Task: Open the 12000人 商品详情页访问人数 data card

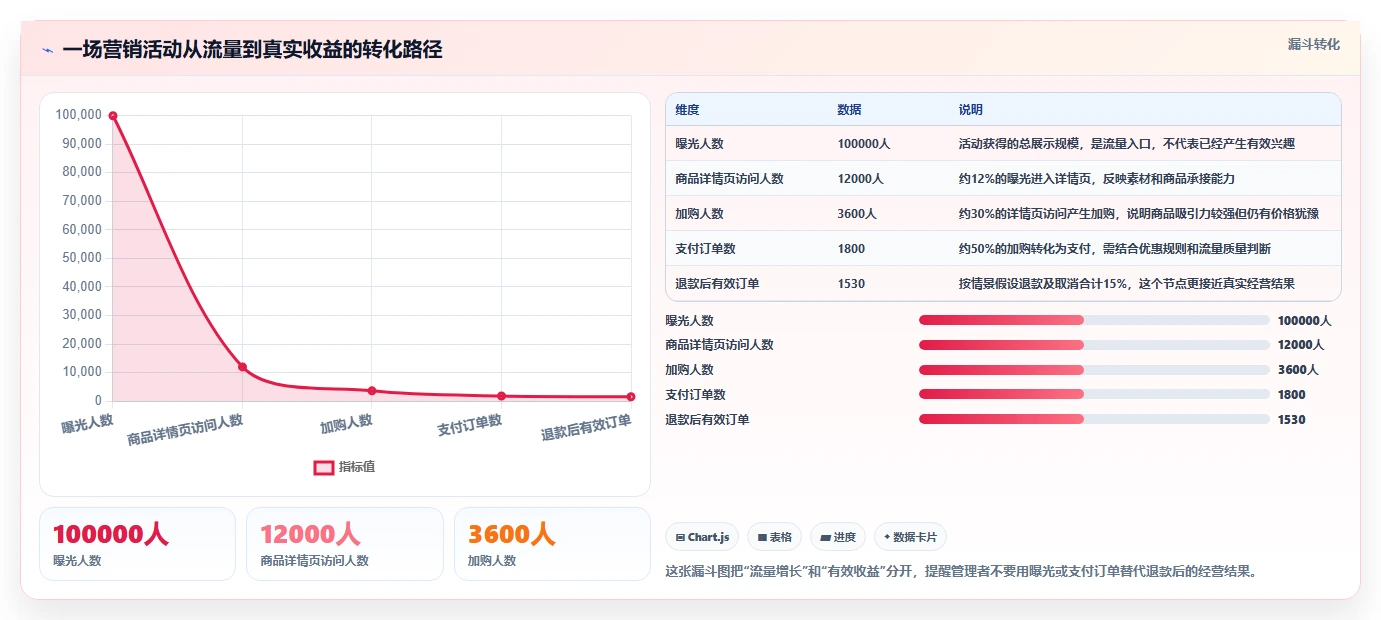Action: click(344, 544)
